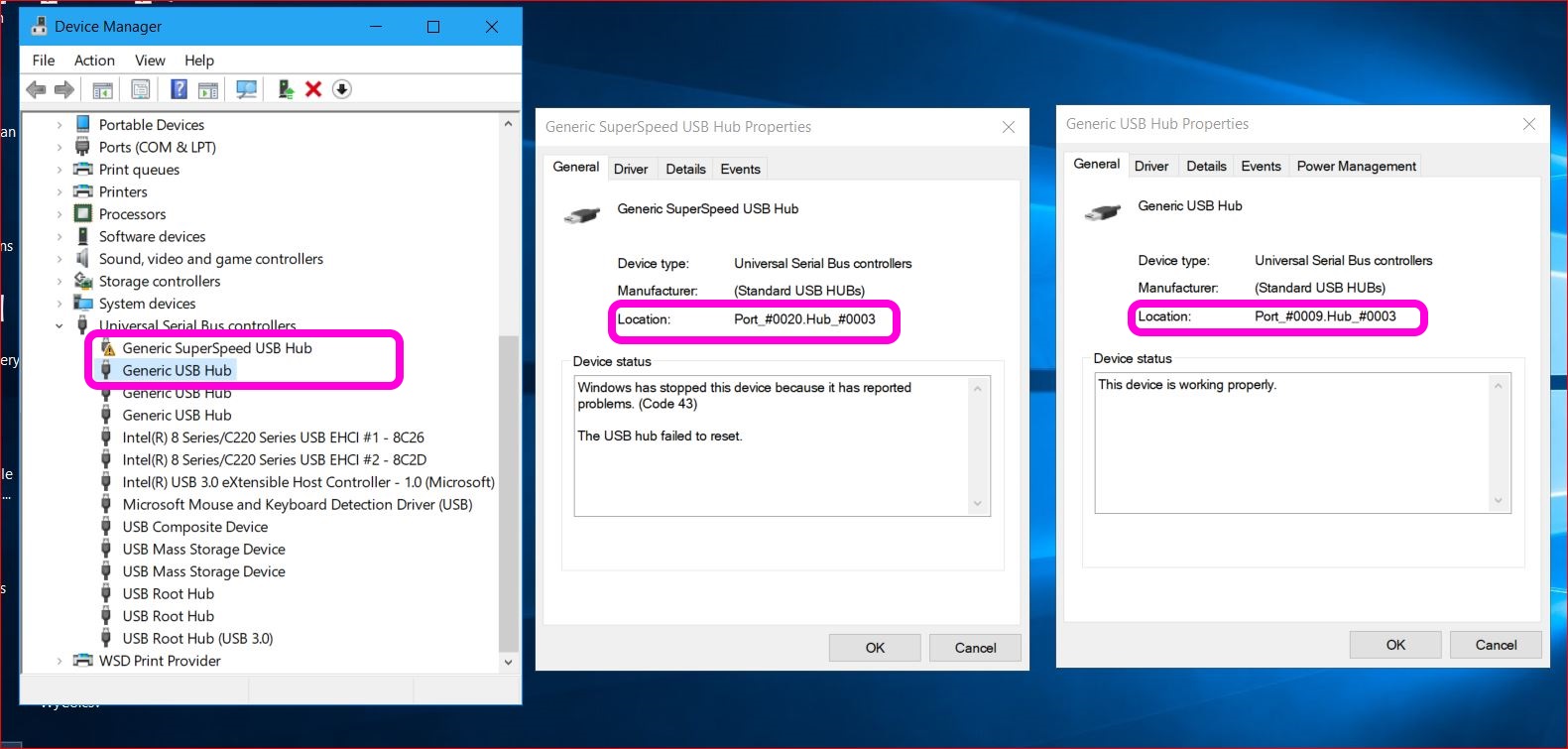Image resolution: width=1568 pixels, height=749 pixels.
Task: Click the WSD Print Provider category icon
Action: click(x=83, y=661)
